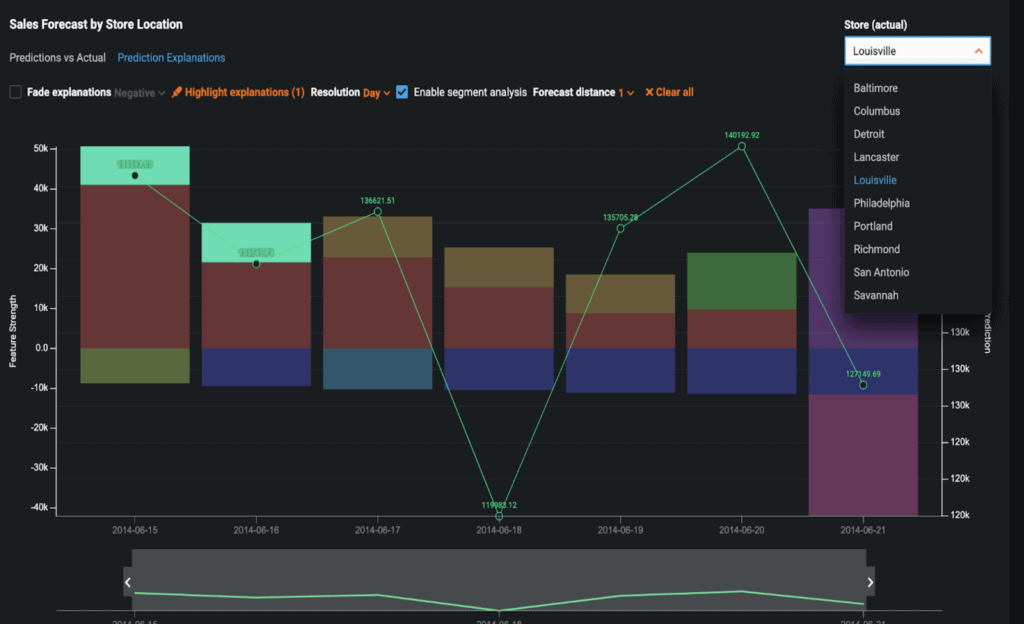1024x624 pixels.
Task: Click the 2014-06-18 low forecast data point
Action: click(497, 514)
